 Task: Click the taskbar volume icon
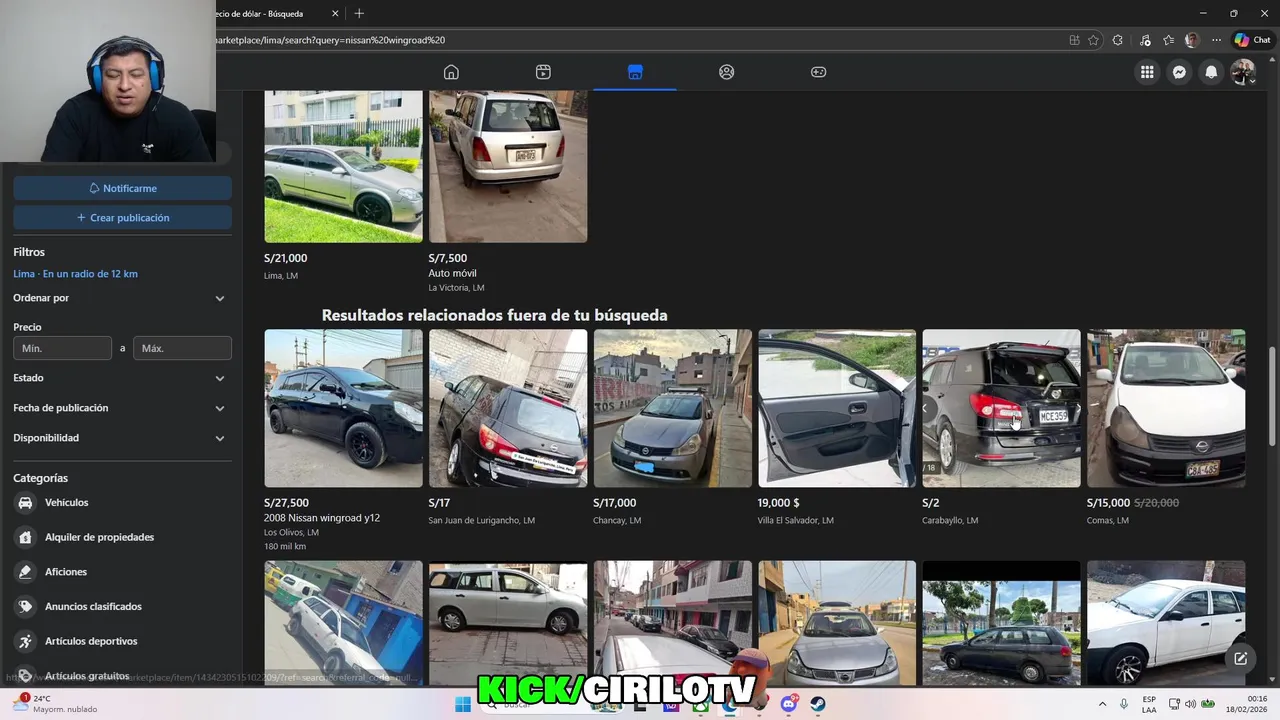(x=1190, y=704)
